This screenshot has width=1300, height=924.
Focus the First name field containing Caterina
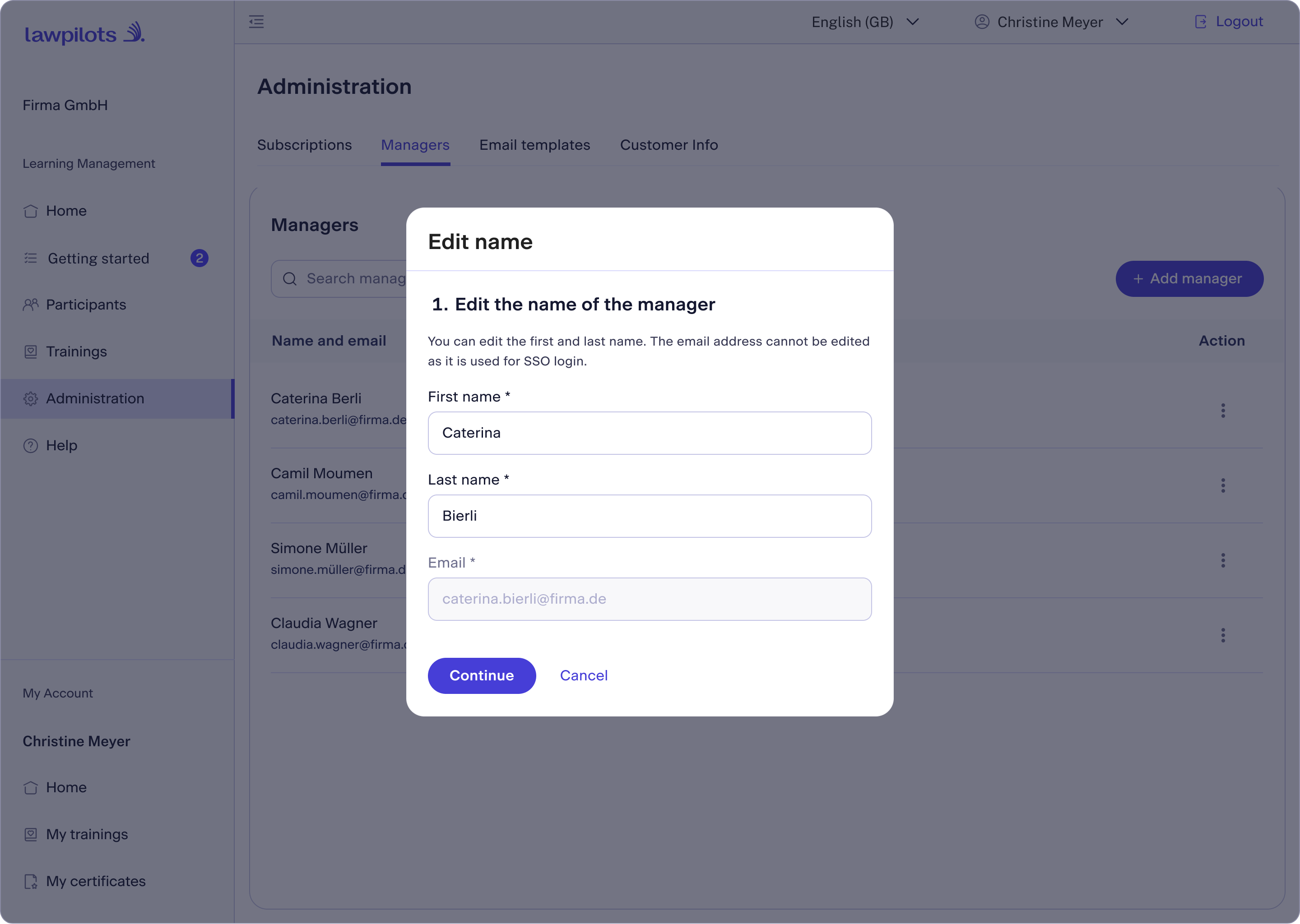(x=650, y=433)
